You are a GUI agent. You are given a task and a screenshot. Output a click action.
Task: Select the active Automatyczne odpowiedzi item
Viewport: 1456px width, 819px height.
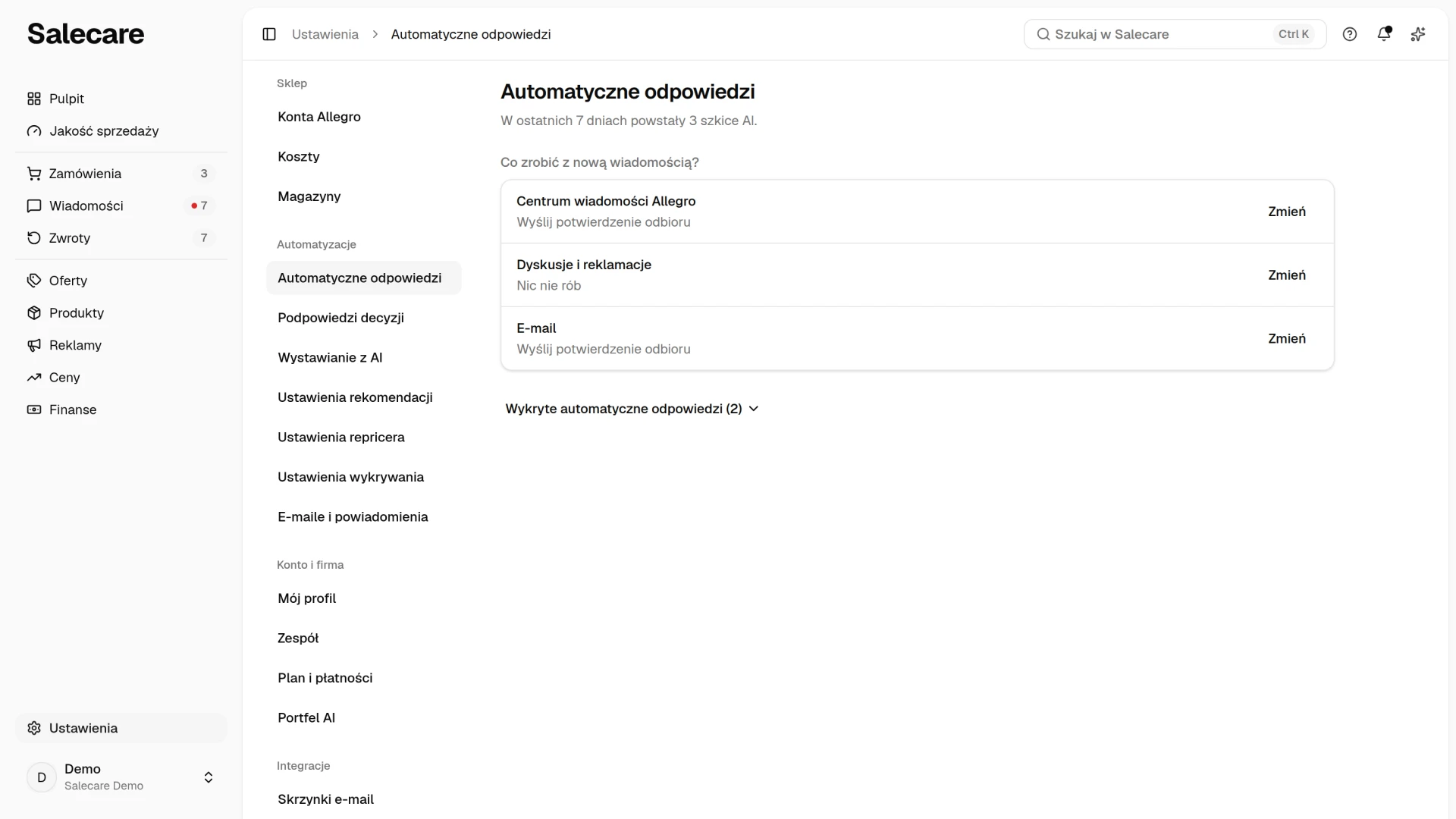(364, 278)
